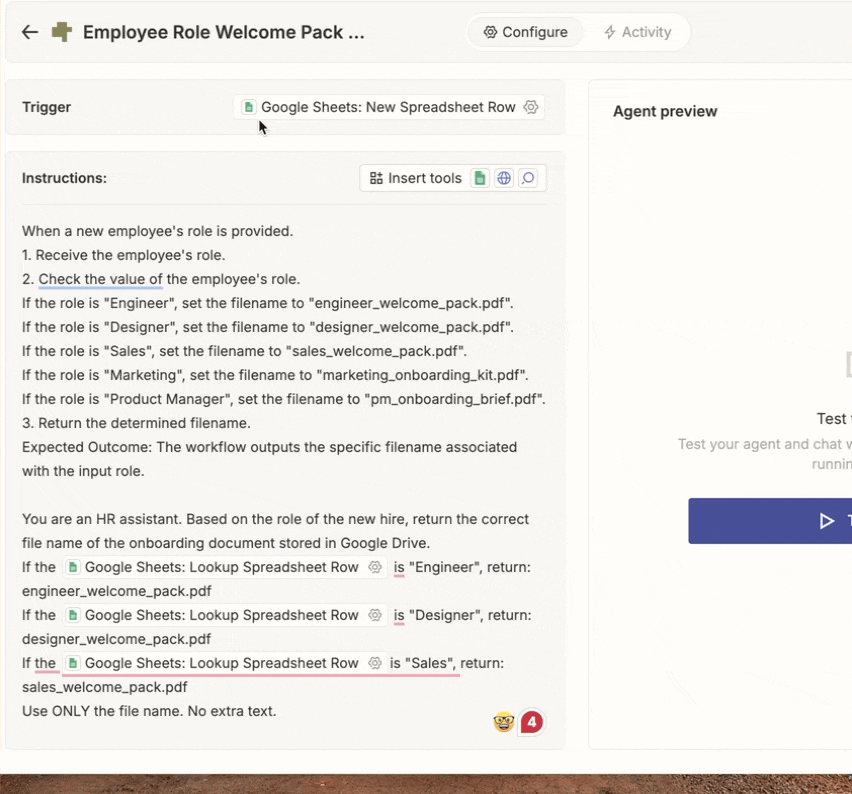
Task: Click the underlined 'is' before "Designer"
Action: pos(399,615)
